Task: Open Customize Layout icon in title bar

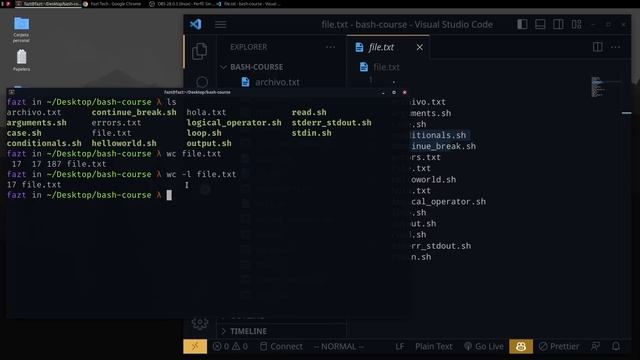Action: tap(576, 24)
